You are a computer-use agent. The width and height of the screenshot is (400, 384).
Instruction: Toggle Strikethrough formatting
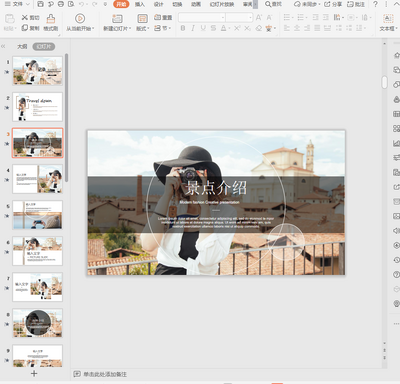[213, 28]
